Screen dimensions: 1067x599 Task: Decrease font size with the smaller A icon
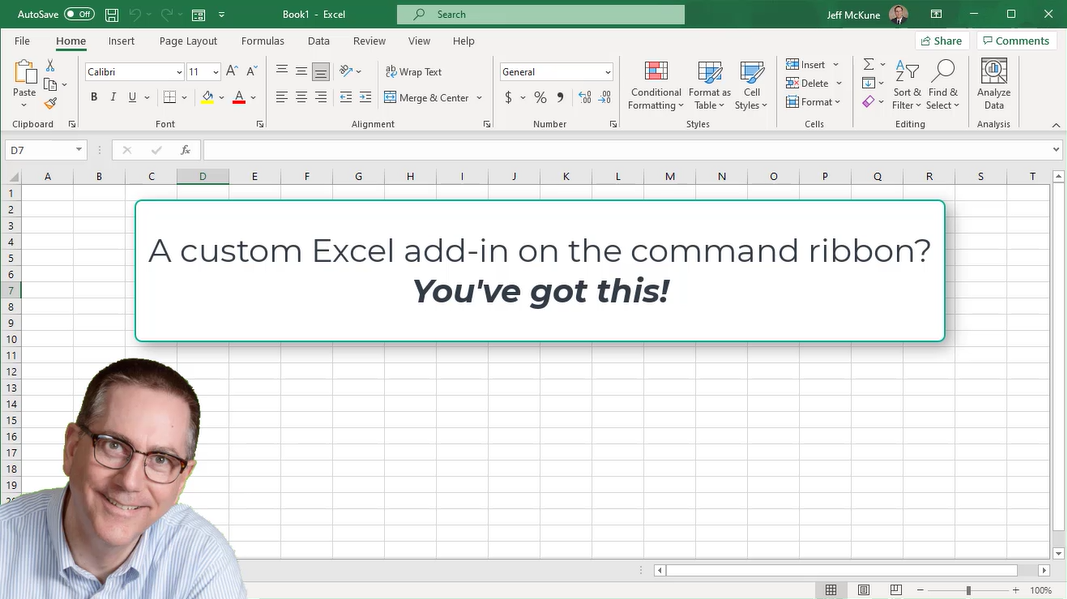coord(252,71)
